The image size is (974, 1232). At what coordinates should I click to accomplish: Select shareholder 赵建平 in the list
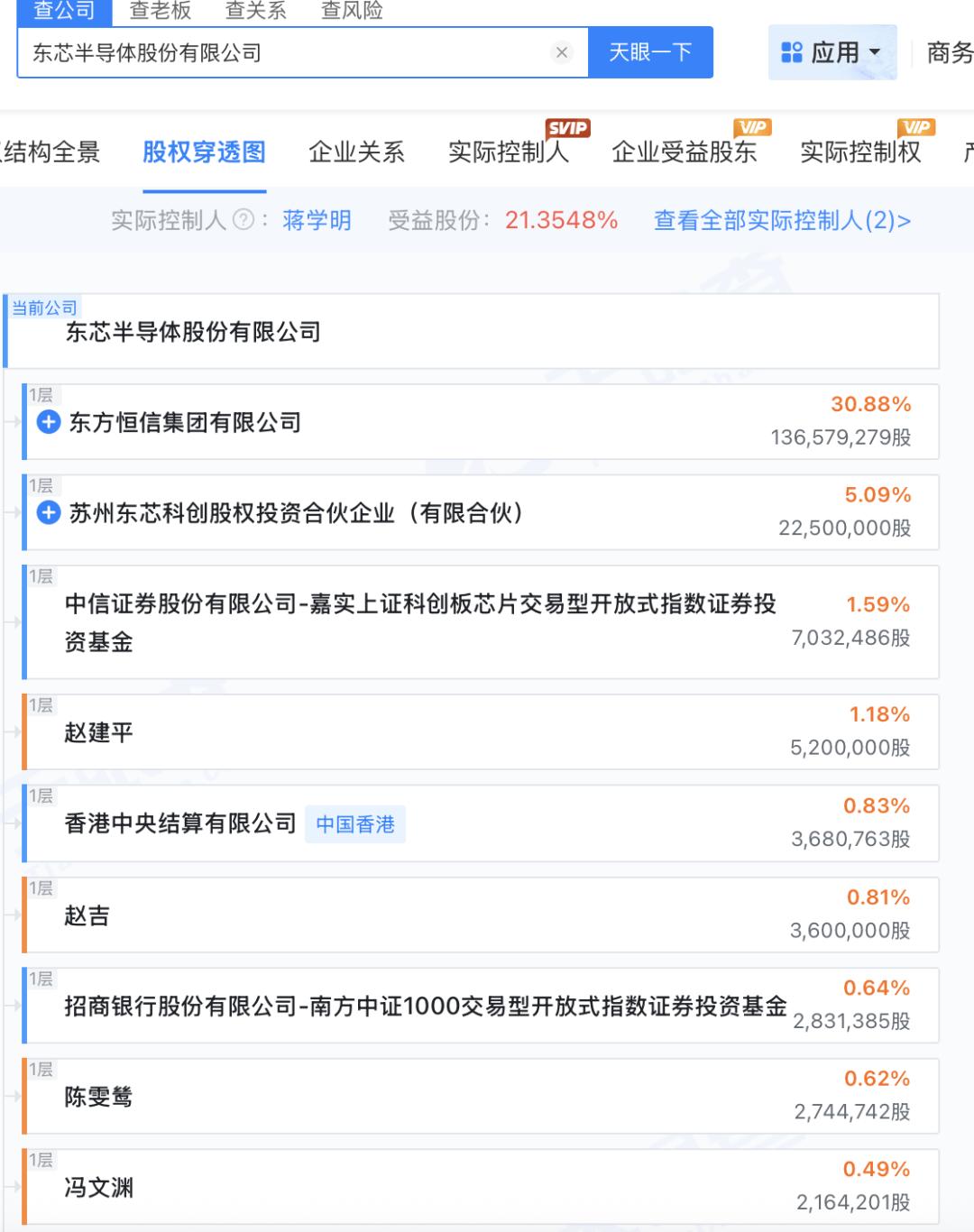coord(99,732)
